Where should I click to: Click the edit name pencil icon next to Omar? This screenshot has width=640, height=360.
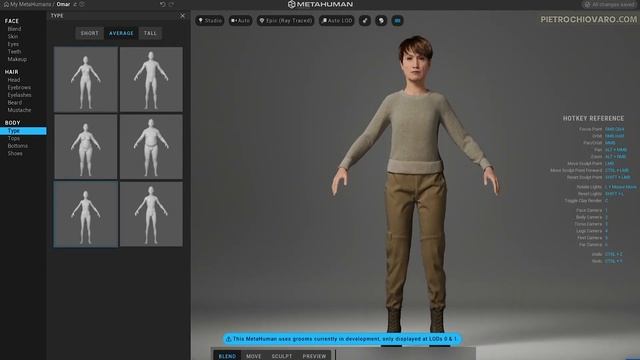tap(75, 4)
